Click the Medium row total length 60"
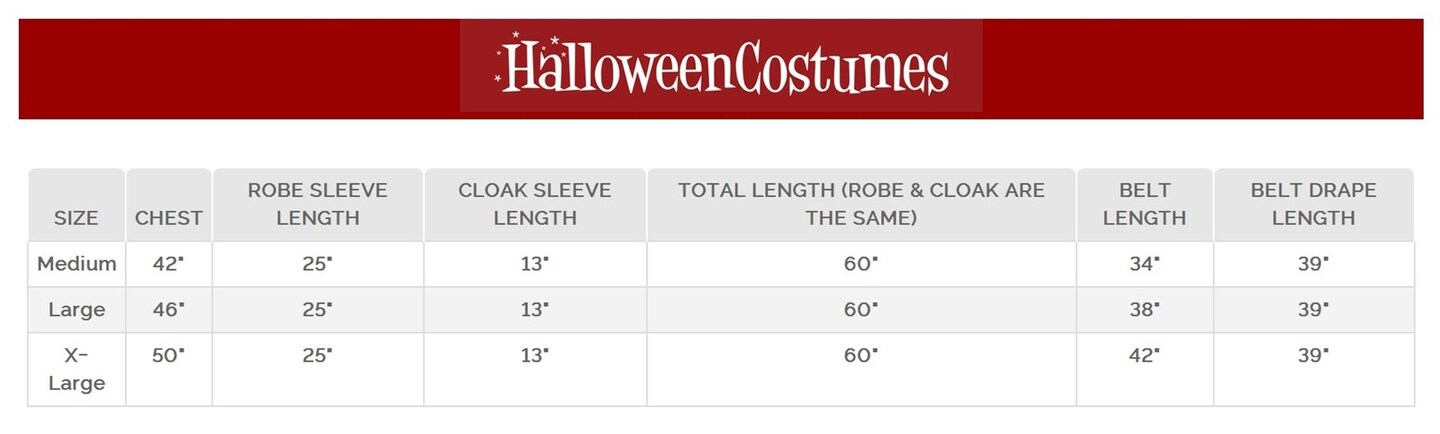The width and height of the screenshot is (1440, 434). coord(860,264)
